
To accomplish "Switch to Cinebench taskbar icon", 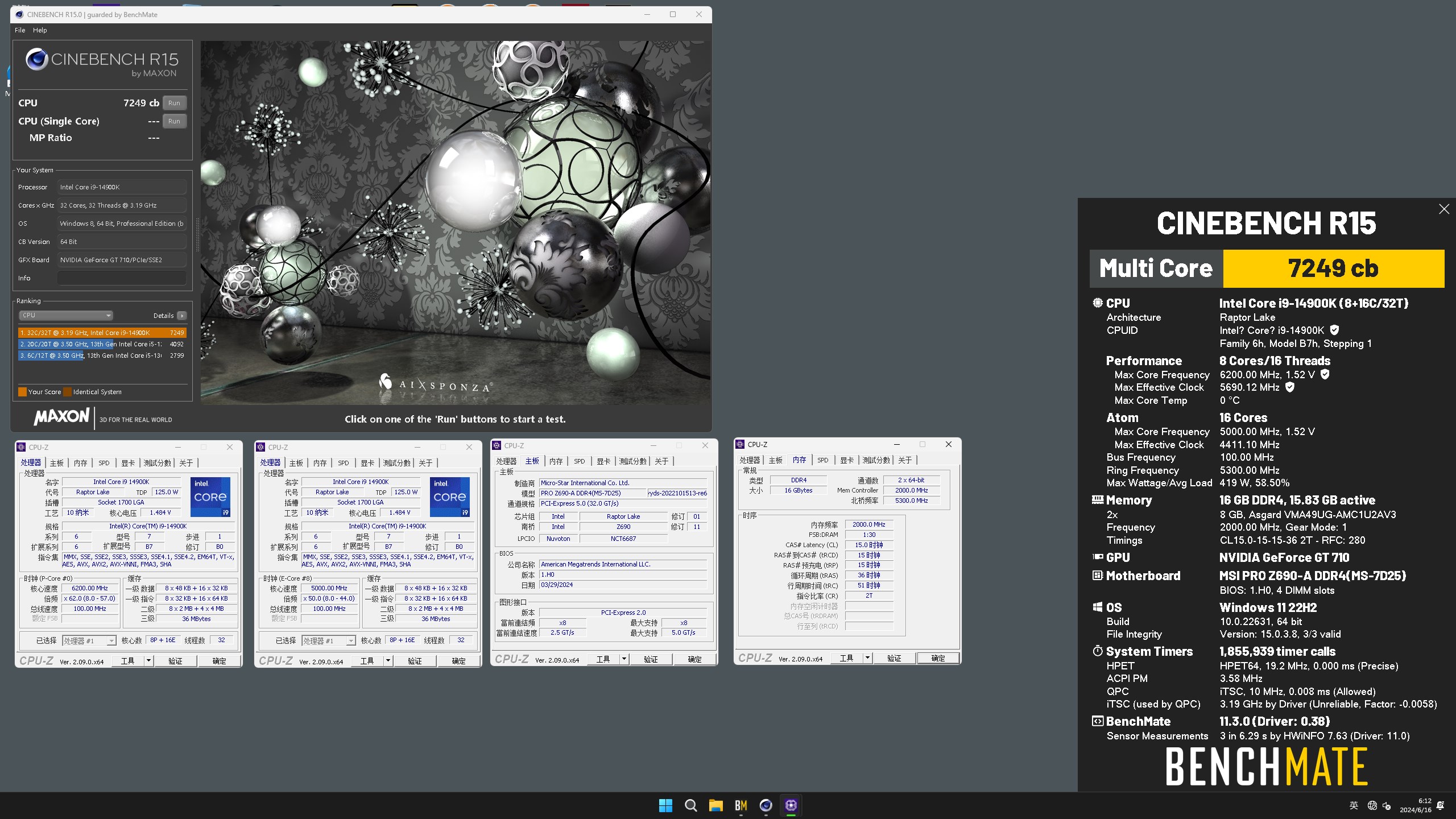I will (x=766, y=805).
